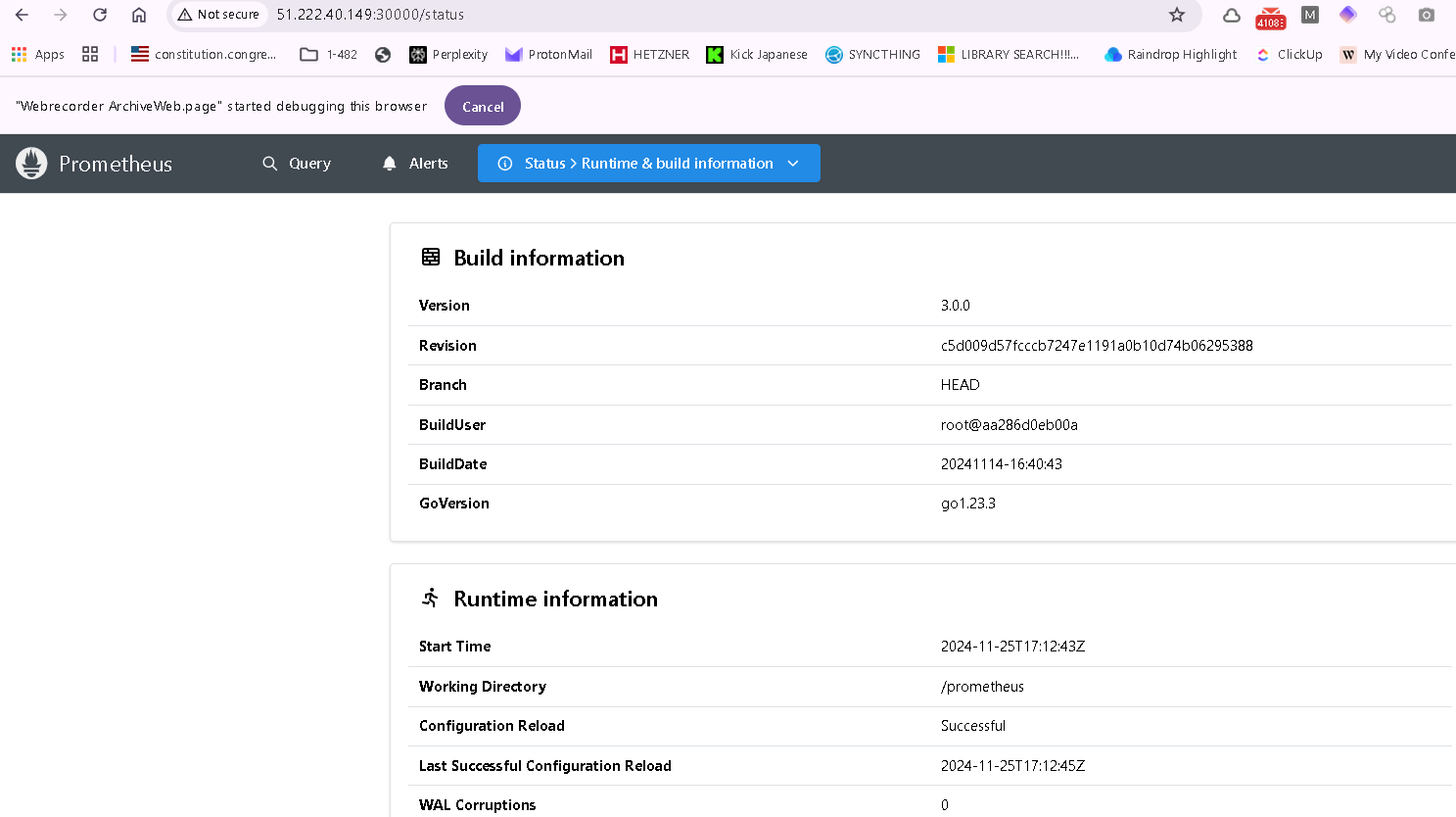
Task: Open the SYNCTHING bookmark
Action: coord(872,55)
